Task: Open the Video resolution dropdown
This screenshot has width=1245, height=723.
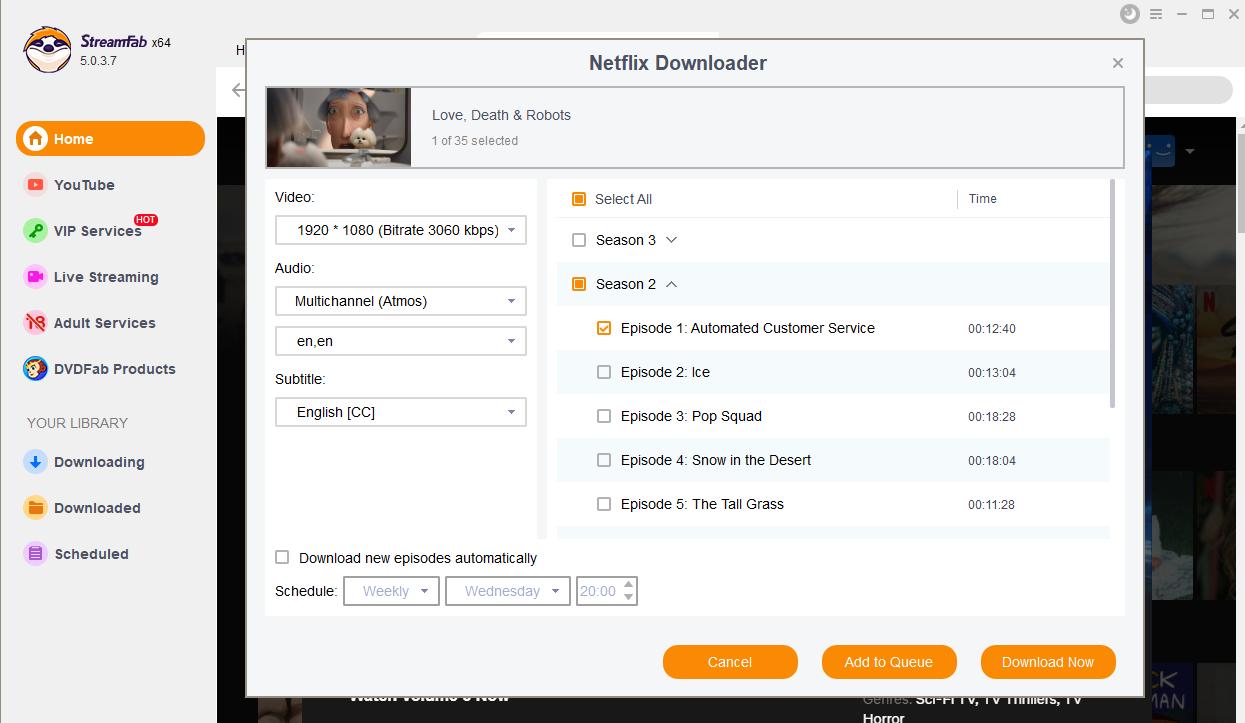Action: 401,230
